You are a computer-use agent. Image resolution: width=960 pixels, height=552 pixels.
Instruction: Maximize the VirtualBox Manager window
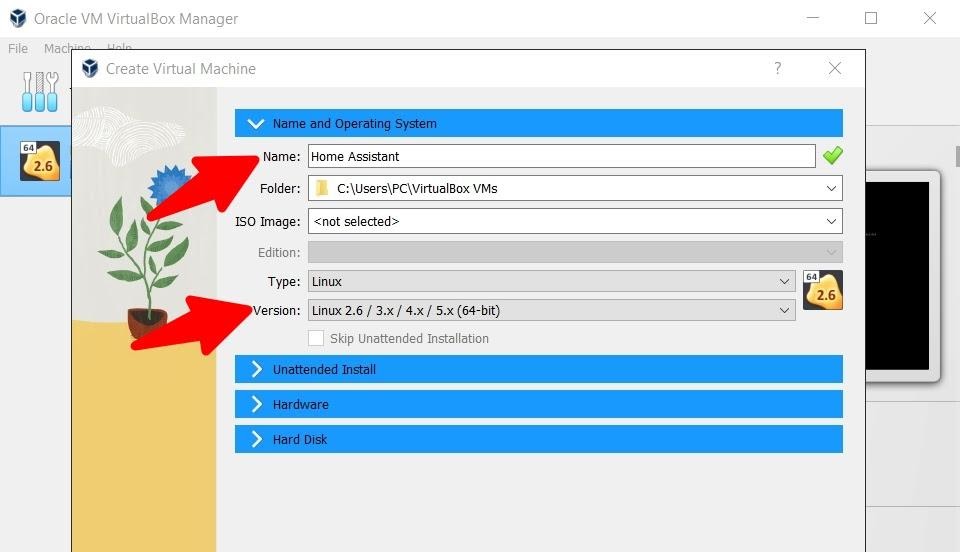[871, 18]
